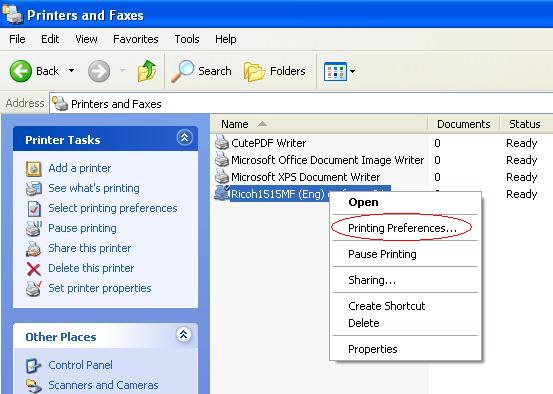Choose Properties in the context menu
This screenshot has width=553, height=394.
(406, 349)
